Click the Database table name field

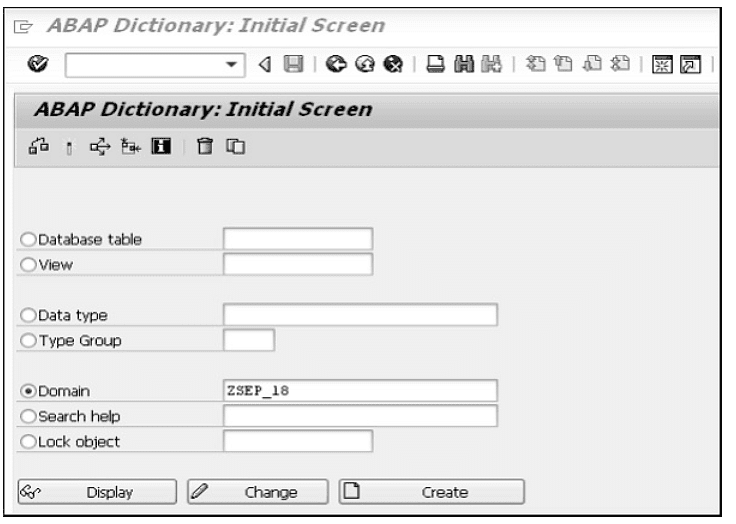pos(298,239)
